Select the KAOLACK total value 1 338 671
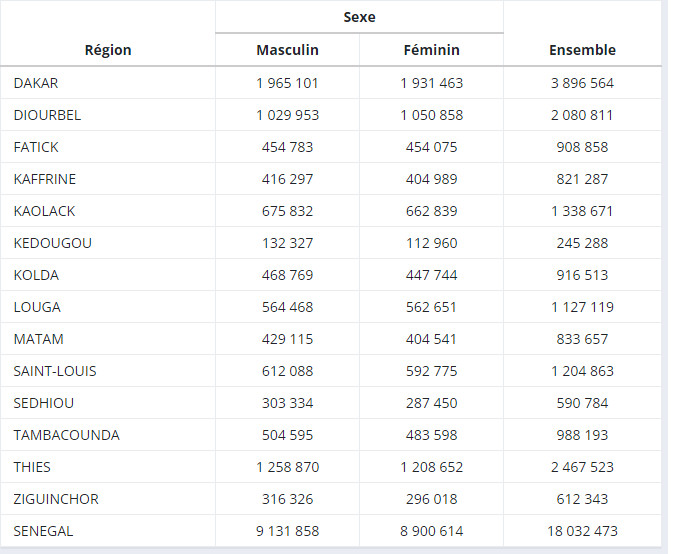The height and width of the screenshot is (554, 675). tap(582, 211)
